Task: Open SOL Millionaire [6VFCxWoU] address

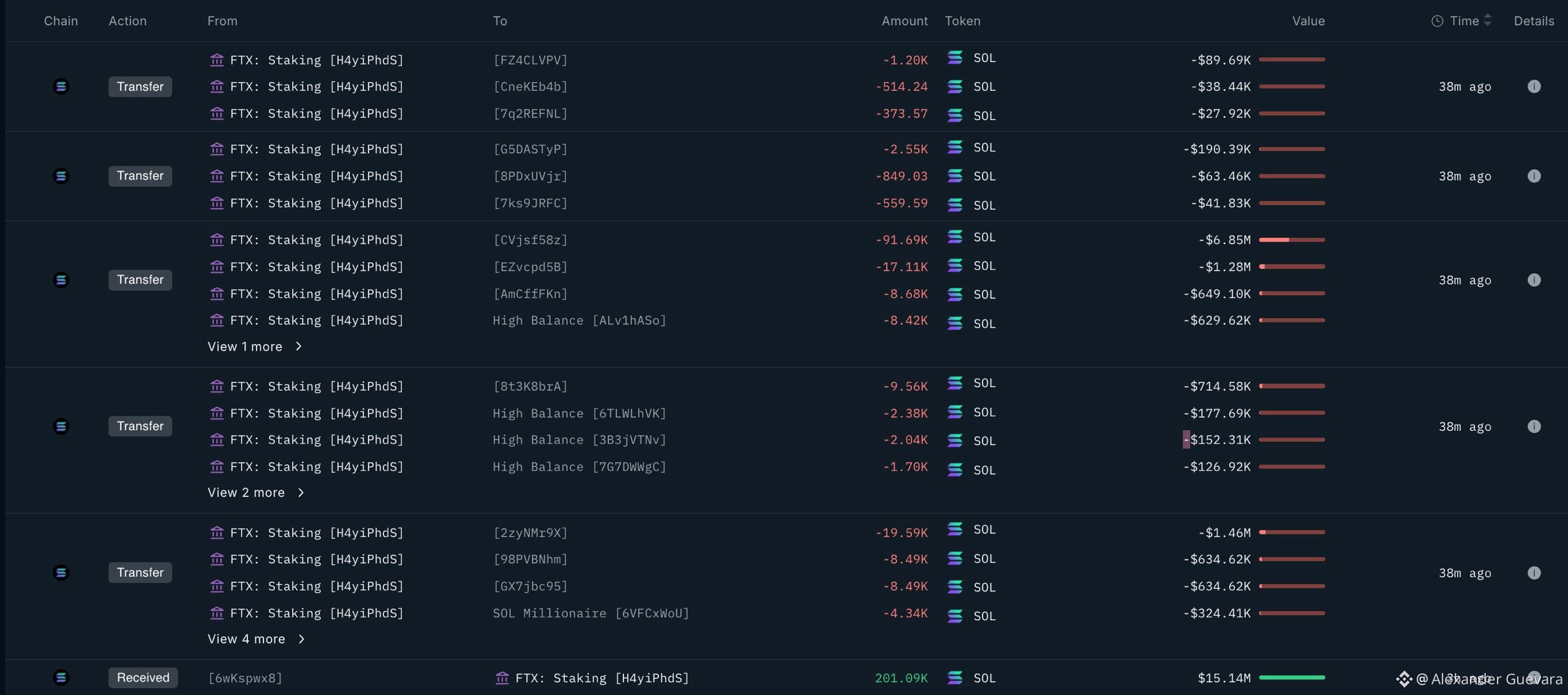Action: pyautogui.click(x=591, y=613)
